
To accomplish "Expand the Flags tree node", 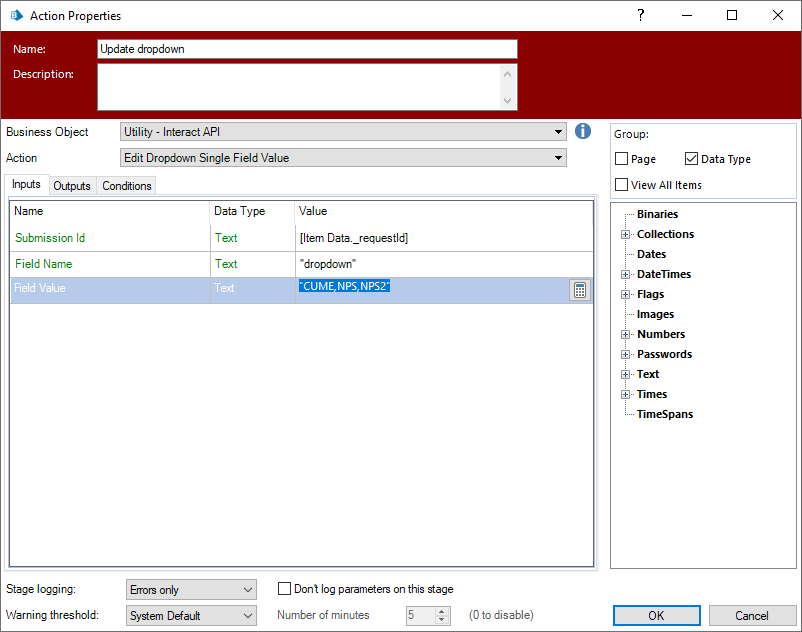I will point(625,295).
